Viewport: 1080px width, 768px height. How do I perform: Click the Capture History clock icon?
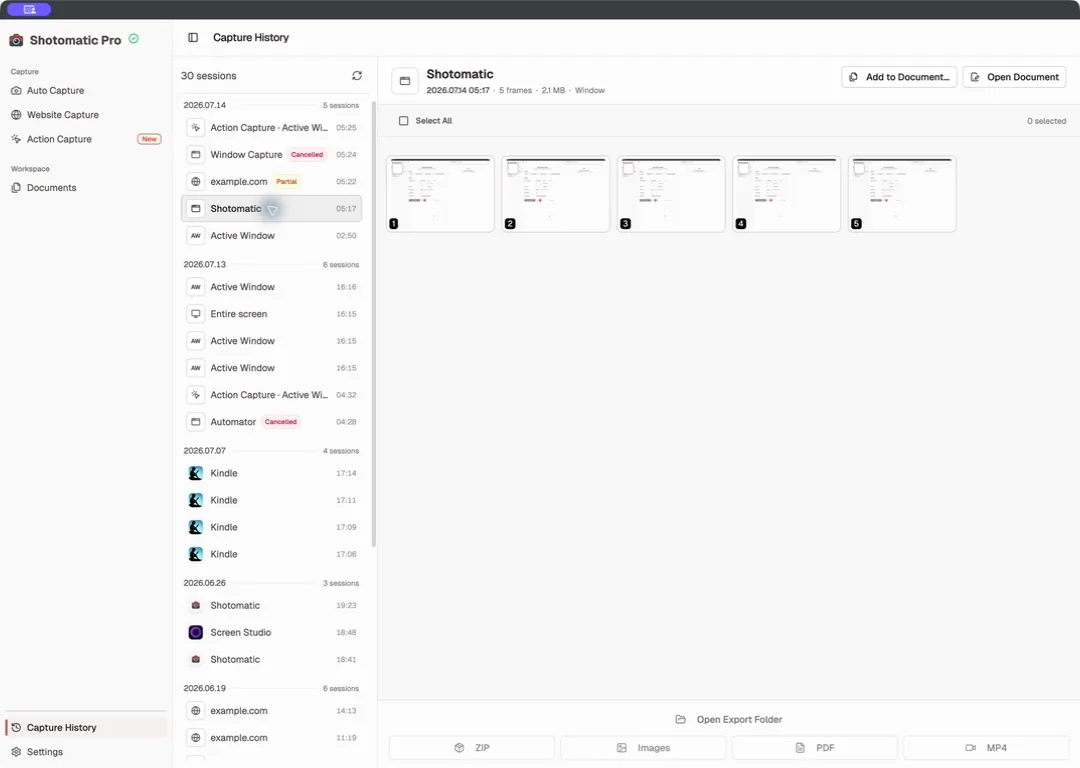coord(16,727)
